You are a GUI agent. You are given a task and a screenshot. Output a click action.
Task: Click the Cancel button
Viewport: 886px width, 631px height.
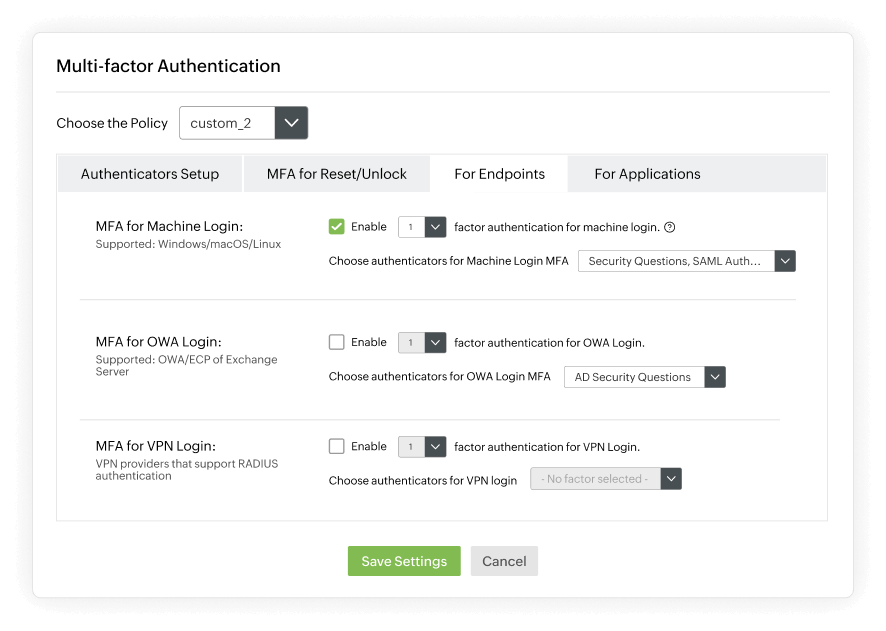pos(504,561)
